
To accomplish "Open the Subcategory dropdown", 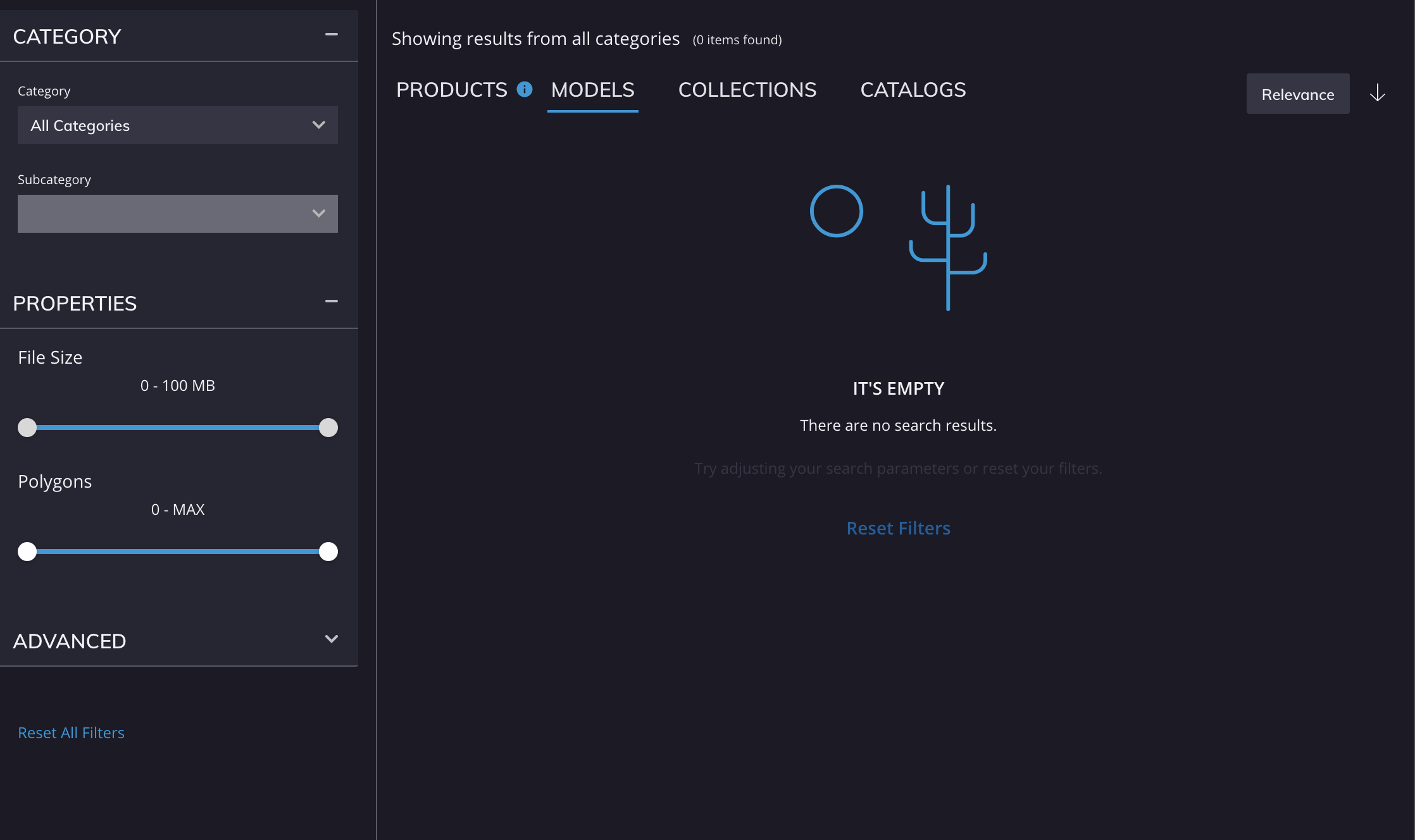I will (177, 214).
